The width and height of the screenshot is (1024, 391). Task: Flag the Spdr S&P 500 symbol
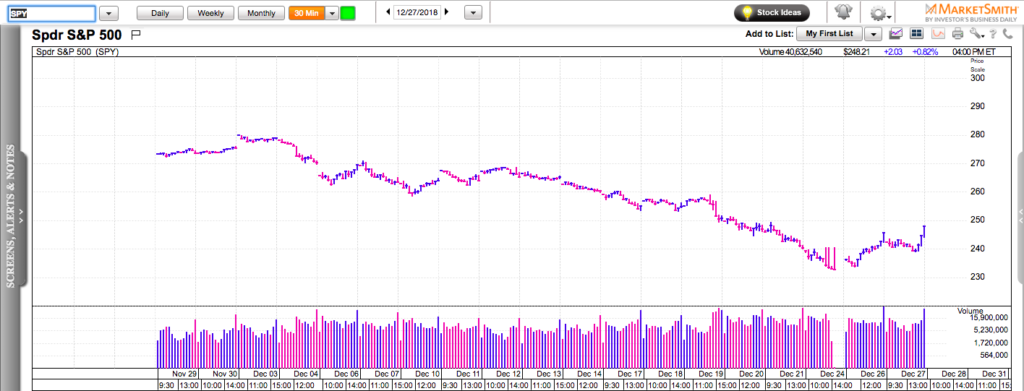pos(136,34)
